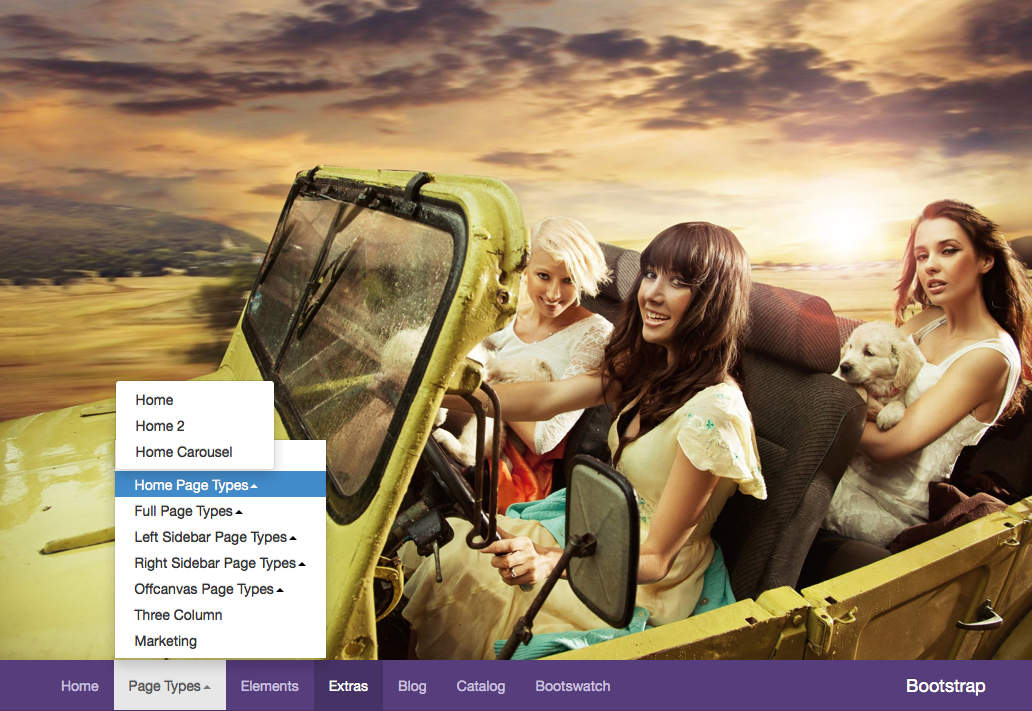Expand Offcanvas Page Types submenu
Screen dimensions: 1032x711
click(x=220, y=589)
